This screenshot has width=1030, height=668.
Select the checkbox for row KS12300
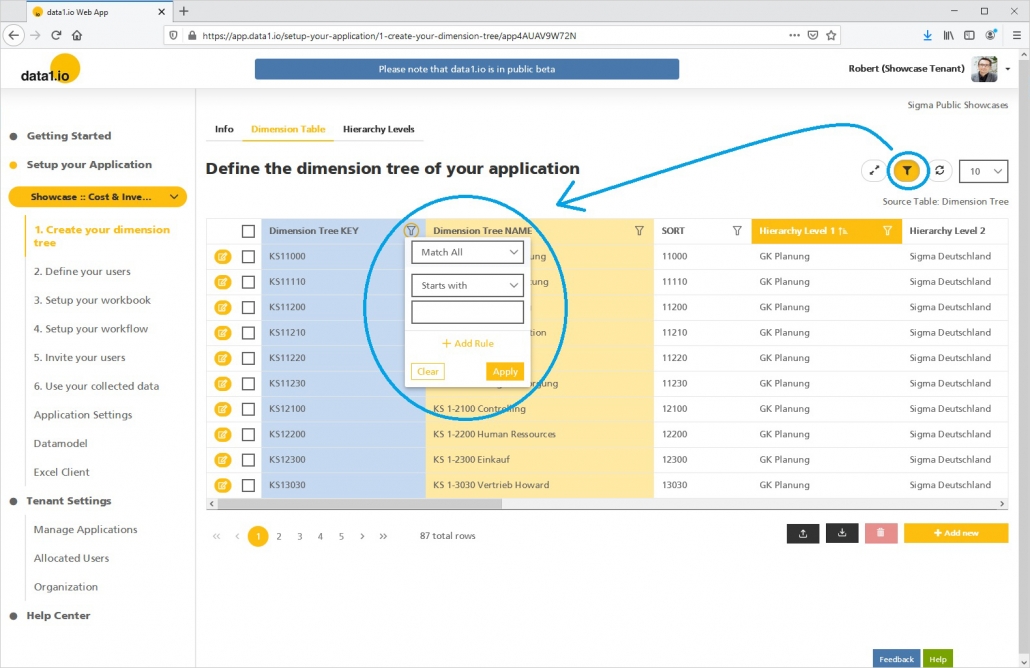(248, 460)
